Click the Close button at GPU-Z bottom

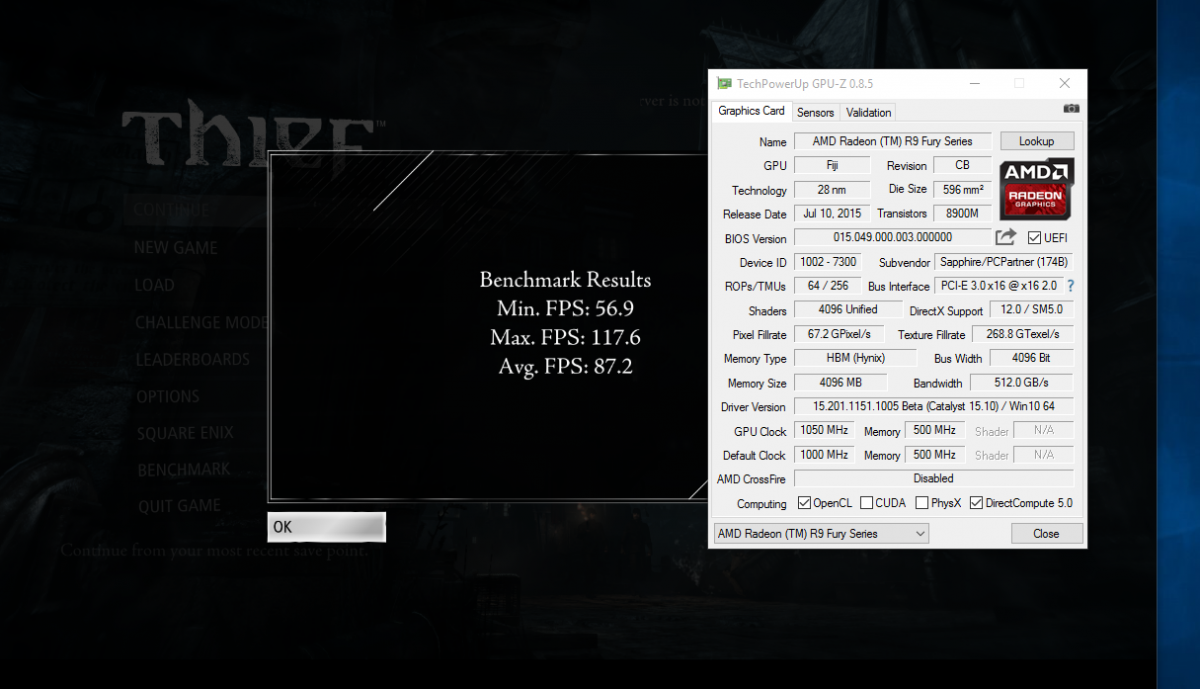tap(1046, 534)
